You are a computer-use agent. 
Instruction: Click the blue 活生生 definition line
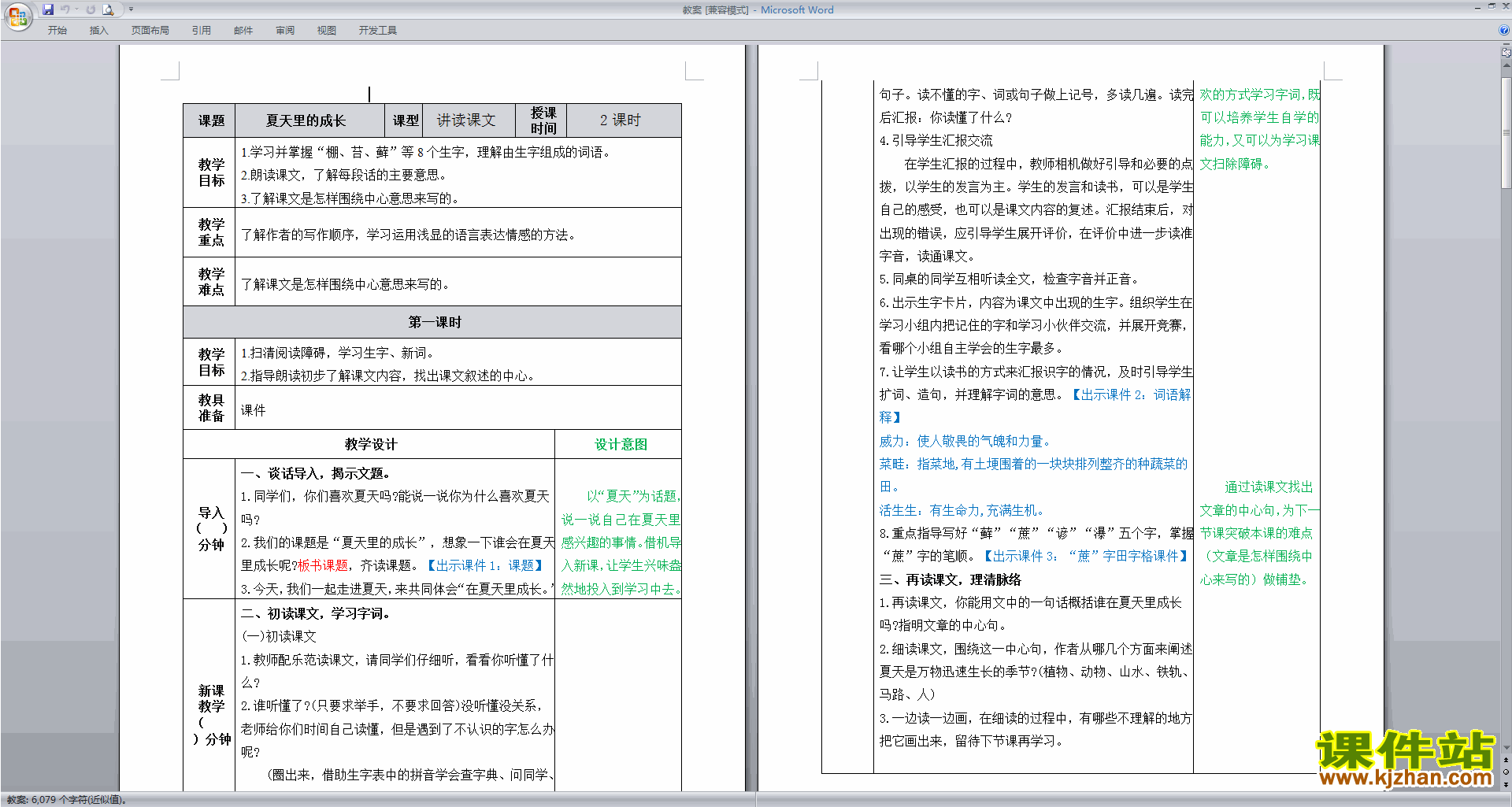(962, 510)
